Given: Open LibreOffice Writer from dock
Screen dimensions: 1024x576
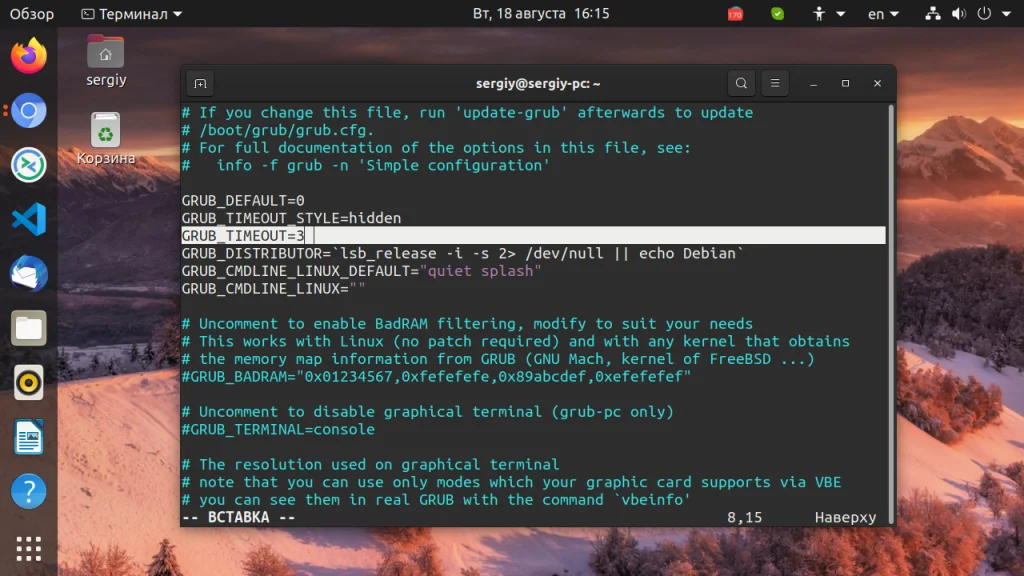Looking at the screenshot, I should 29,437.
